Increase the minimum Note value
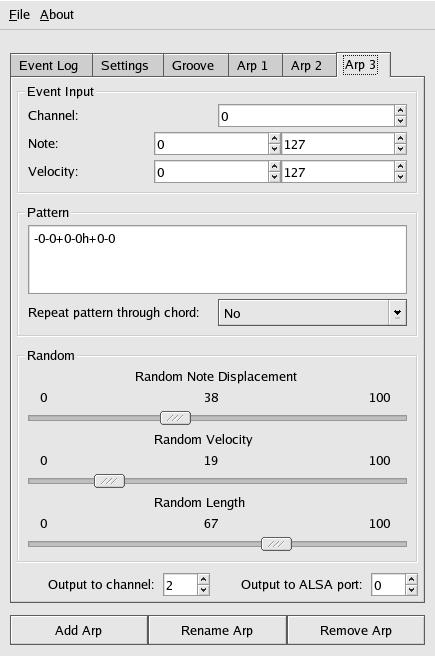This screenshot has width=435, height=656. [274, 138]
